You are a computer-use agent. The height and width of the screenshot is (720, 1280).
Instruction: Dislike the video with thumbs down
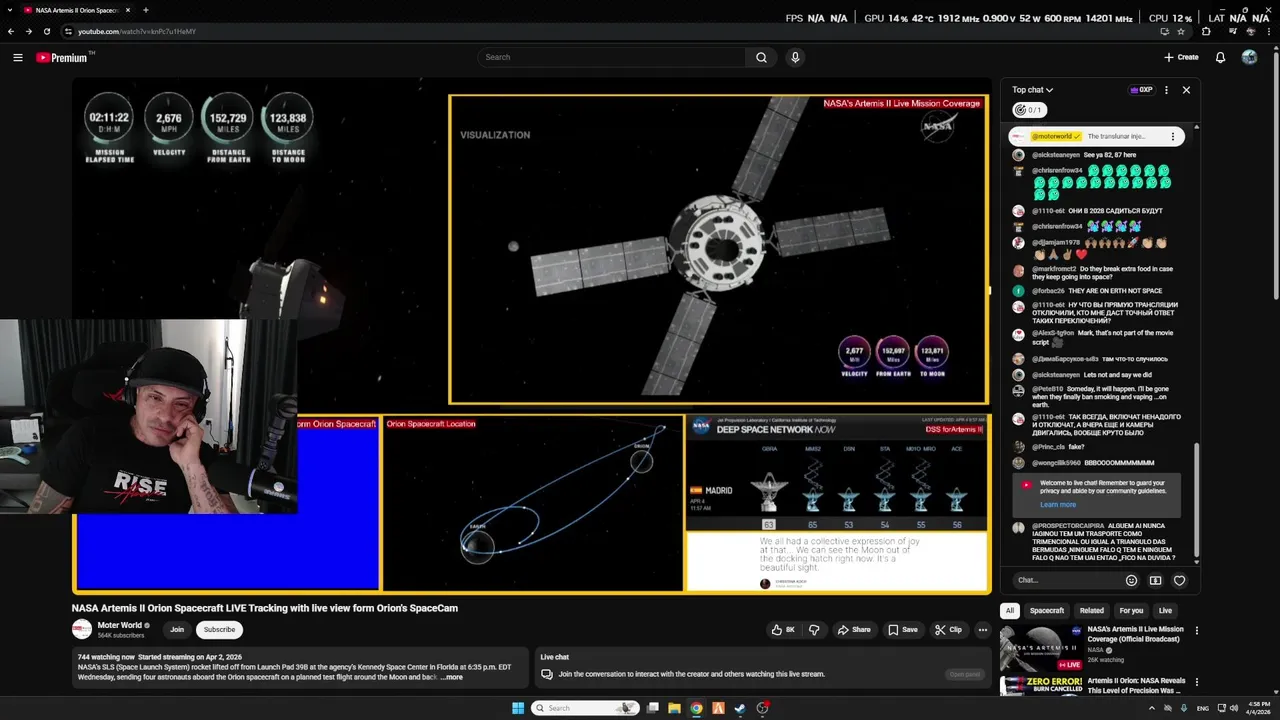pyautogui.click(x=814, y=630)
